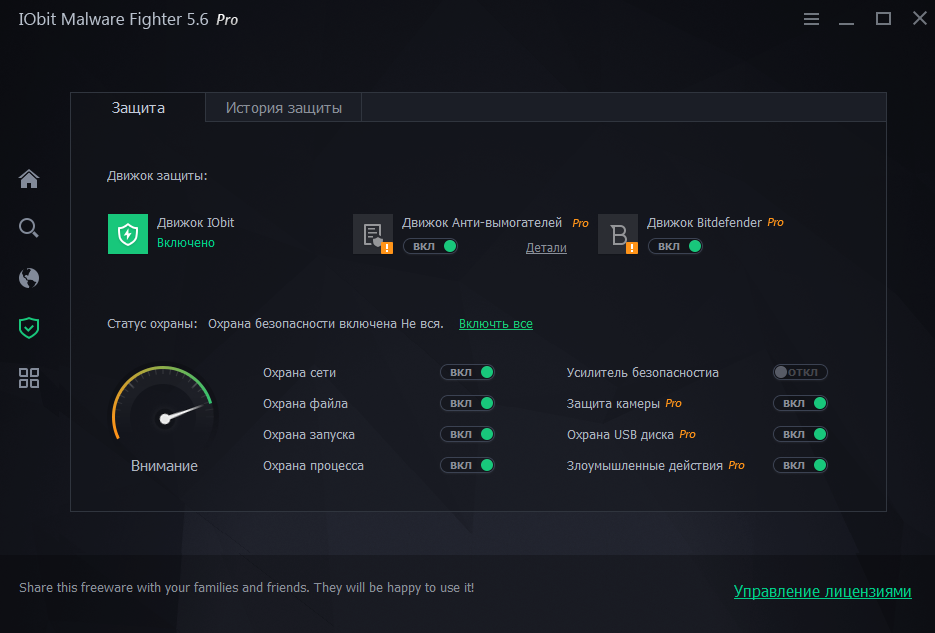The width and height of the screenshot is (935, 633).
Task: Click the Детали link
Action: click(x=546, y=248)
